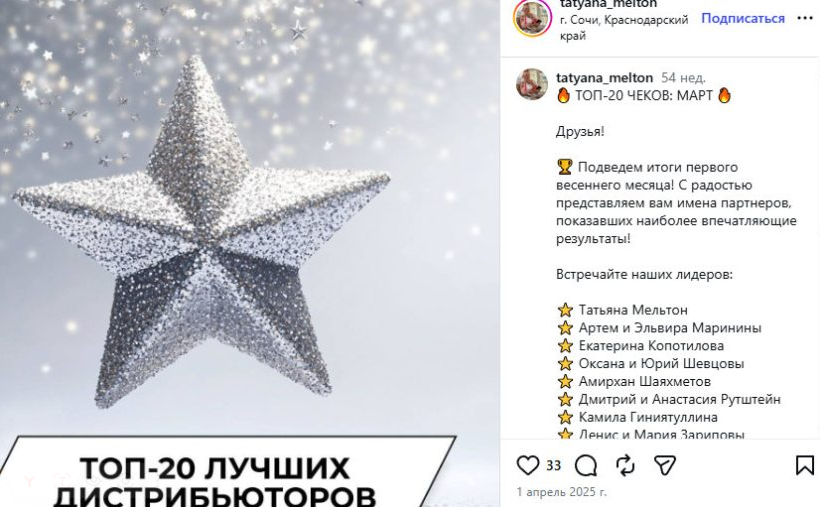Screen dimensions: 820x507
Task: View the 33 likes count
Action: [x=553, y=465]
